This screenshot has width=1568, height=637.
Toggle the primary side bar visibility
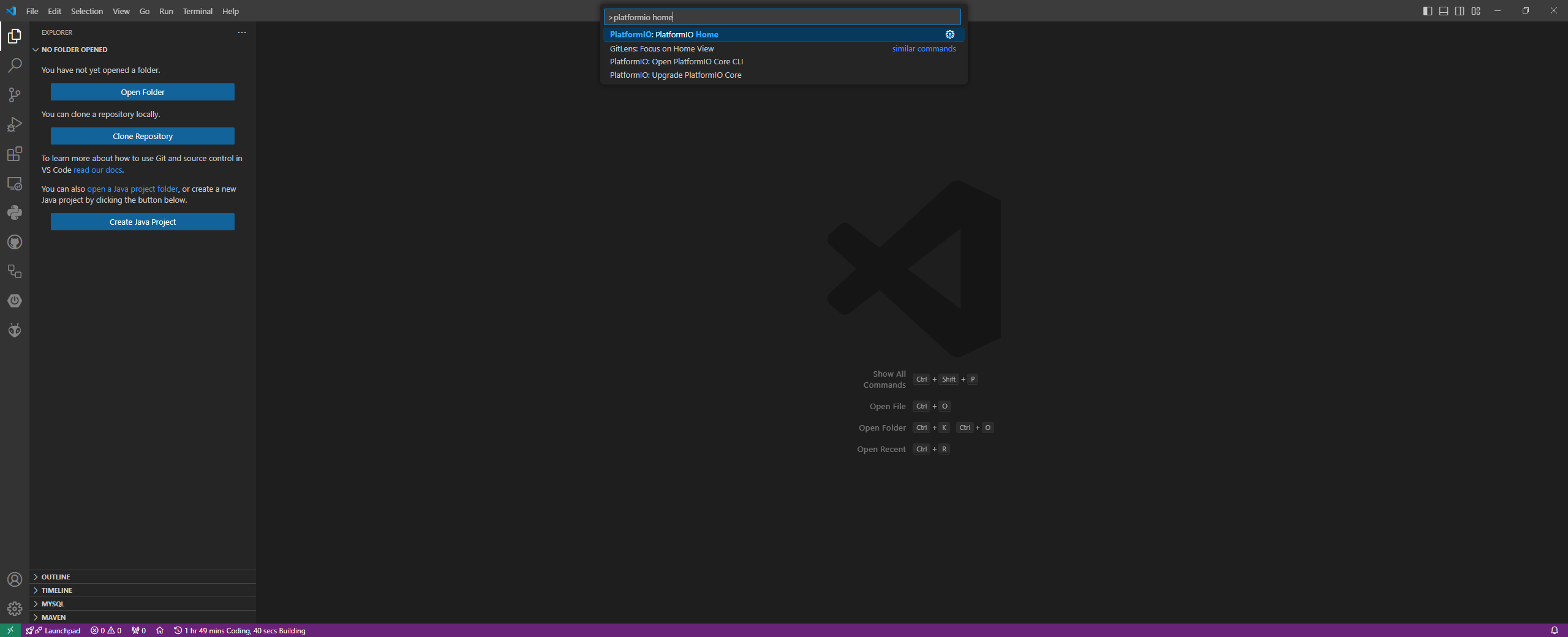point(1428,11)
